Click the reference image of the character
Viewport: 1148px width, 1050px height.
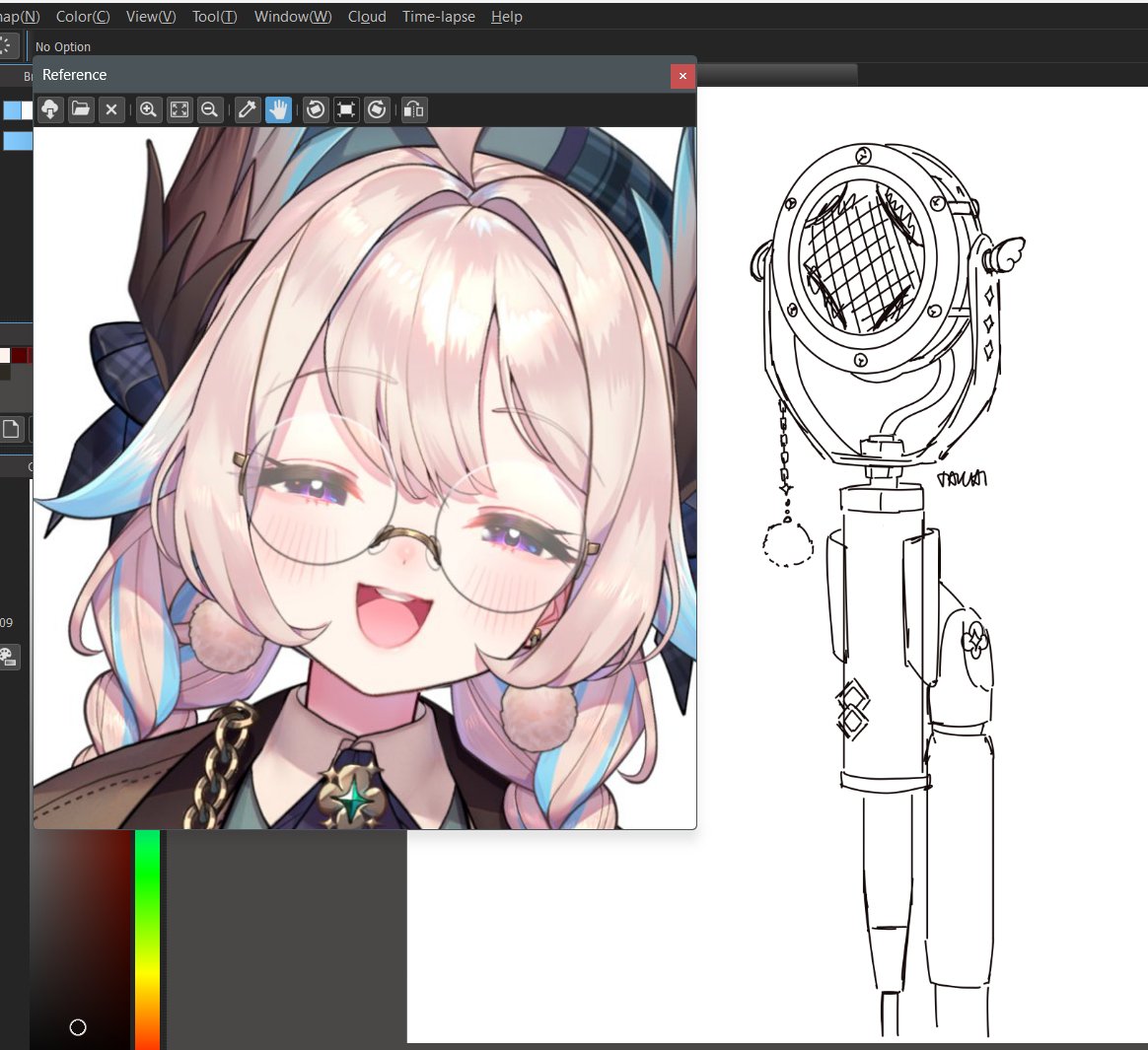pos(365,478)
